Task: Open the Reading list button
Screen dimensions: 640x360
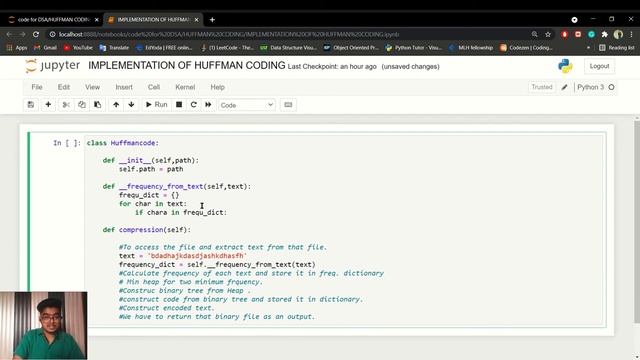Action: tap(616, 48)
